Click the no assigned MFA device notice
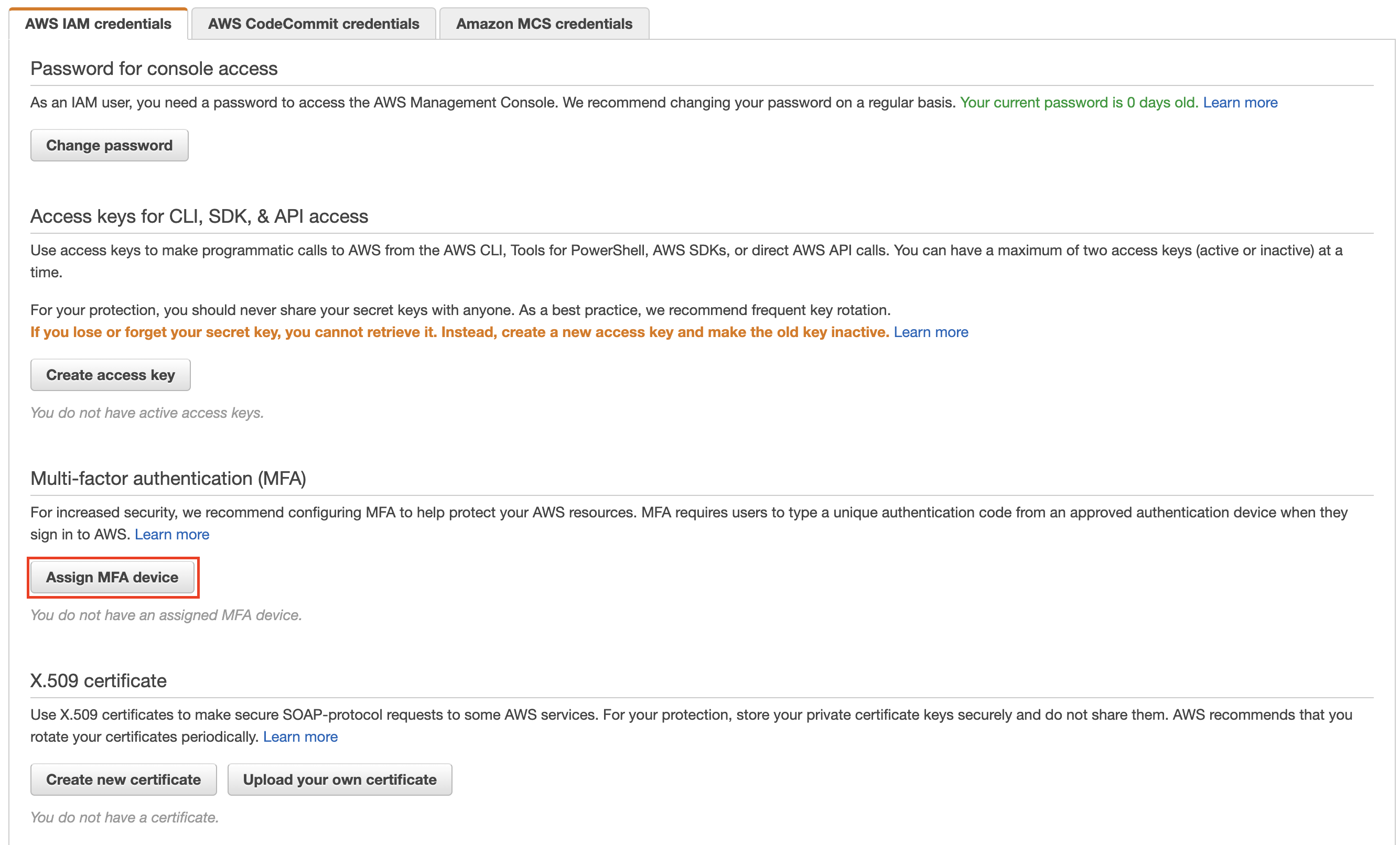Image resolution: width=1400 pixels, height=845 pixels. (166, 615)
